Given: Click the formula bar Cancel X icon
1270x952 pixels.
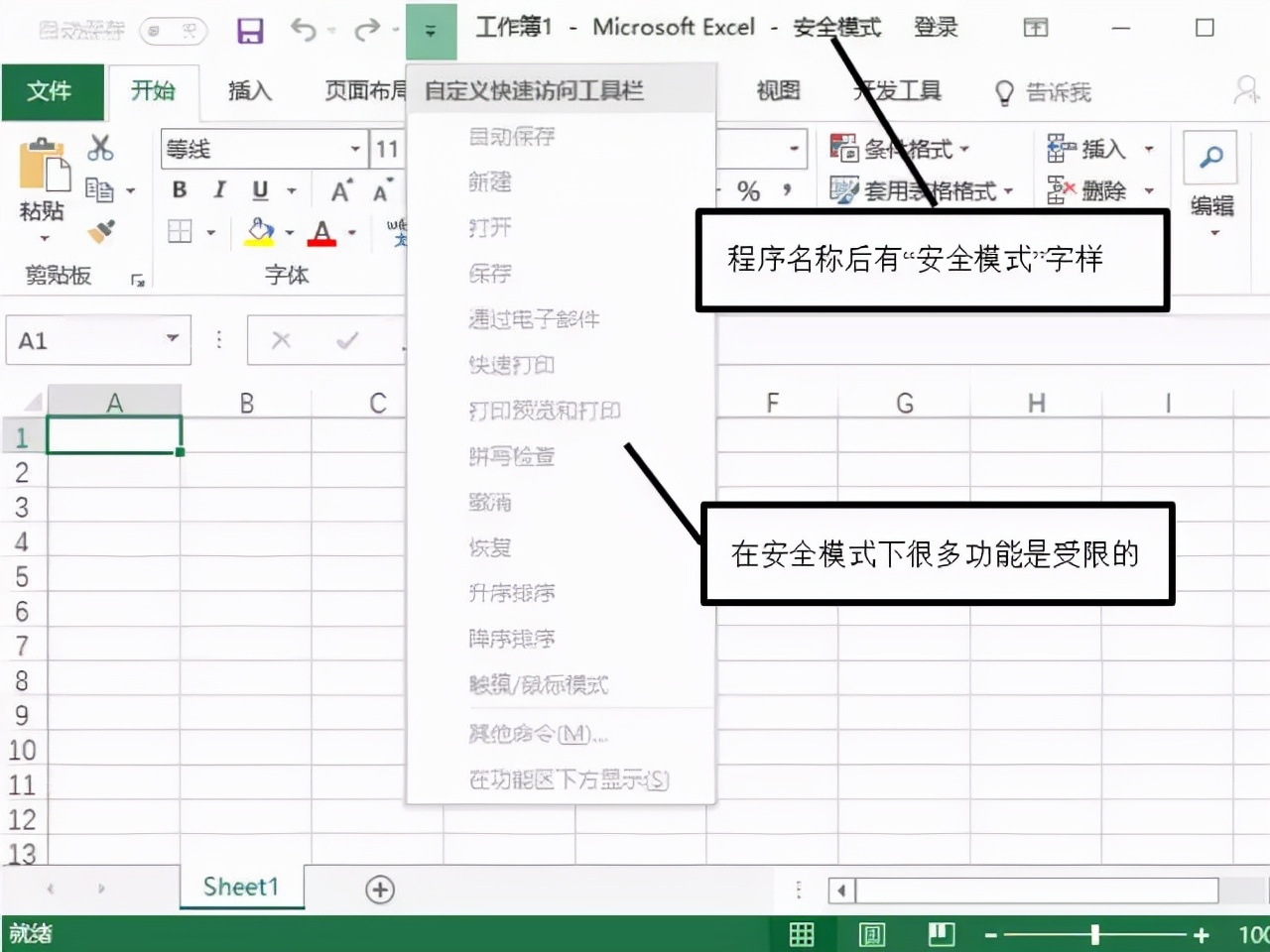Looking at the screenshot, I should [x=282, y=340].
